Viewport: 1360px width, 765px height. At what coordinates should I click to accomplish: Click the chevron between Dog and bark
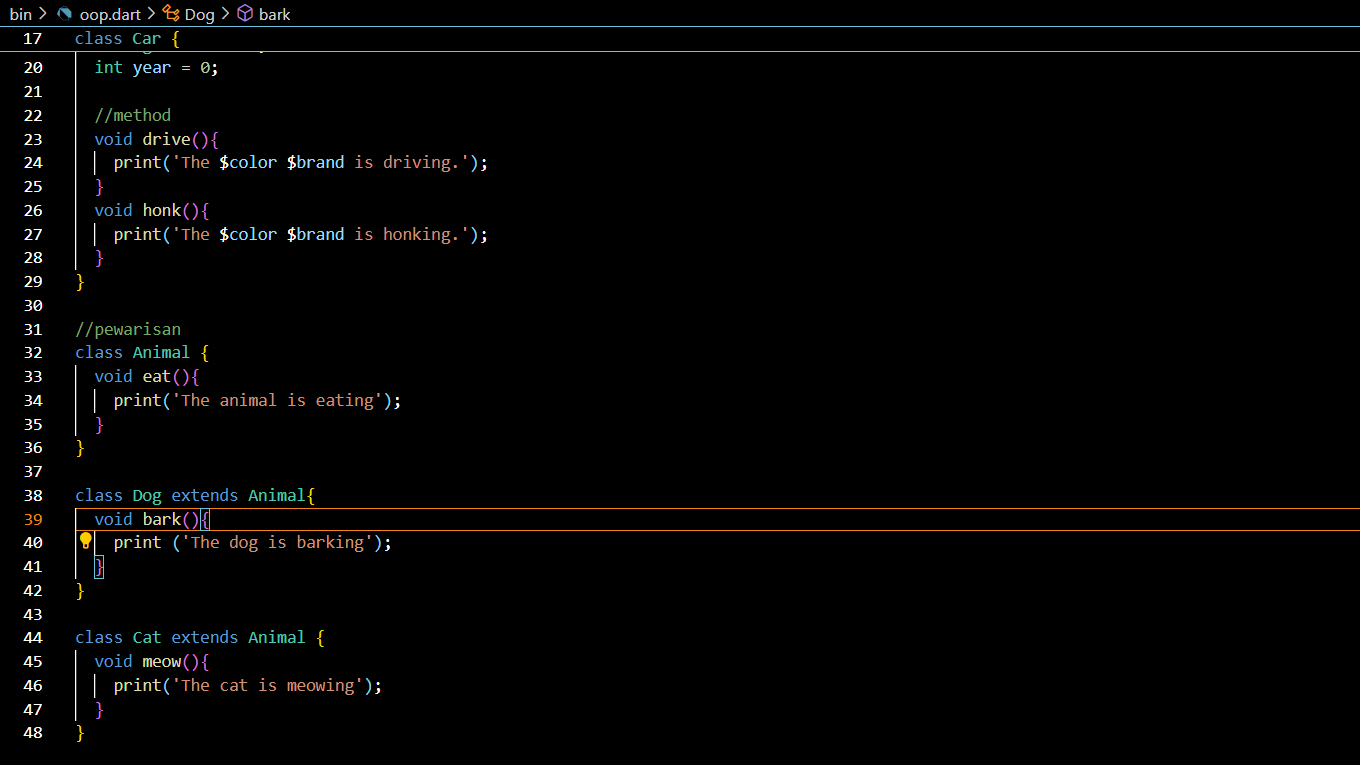click(x=225, y=14)
